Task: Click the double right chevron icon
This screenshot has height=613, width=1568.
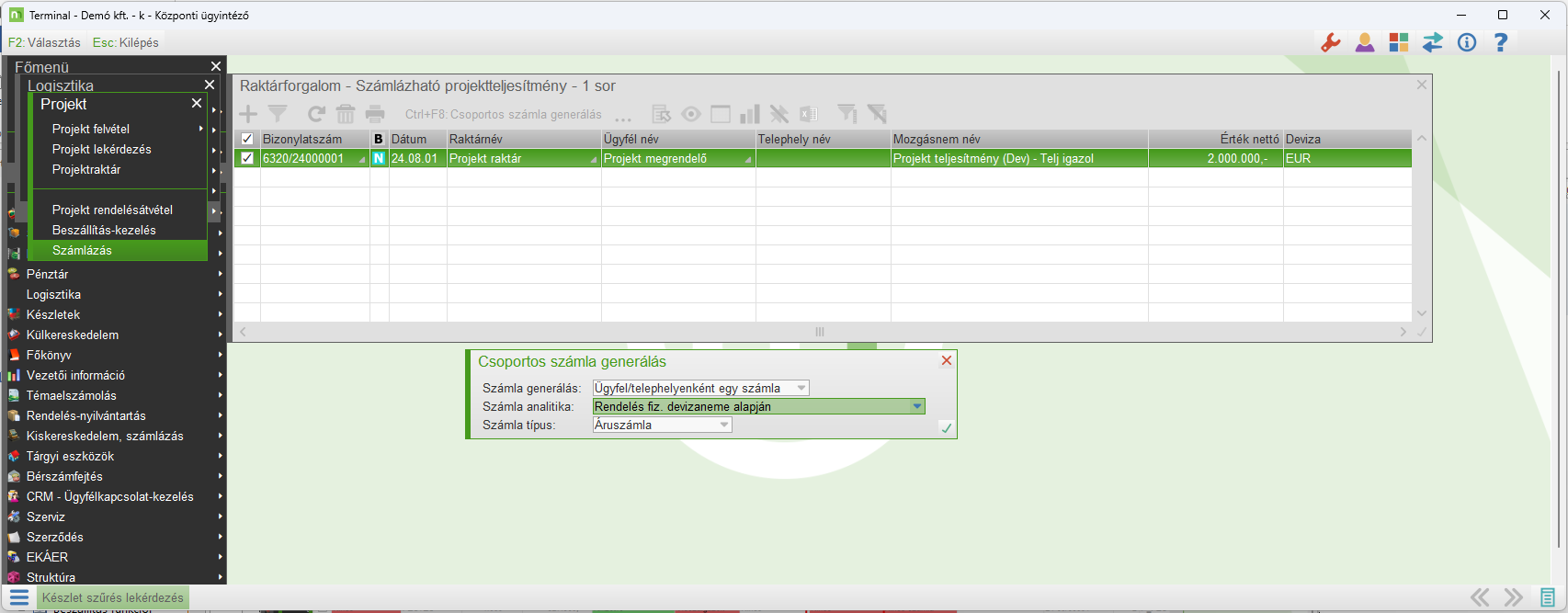Action: click(x=1513, y=597)
